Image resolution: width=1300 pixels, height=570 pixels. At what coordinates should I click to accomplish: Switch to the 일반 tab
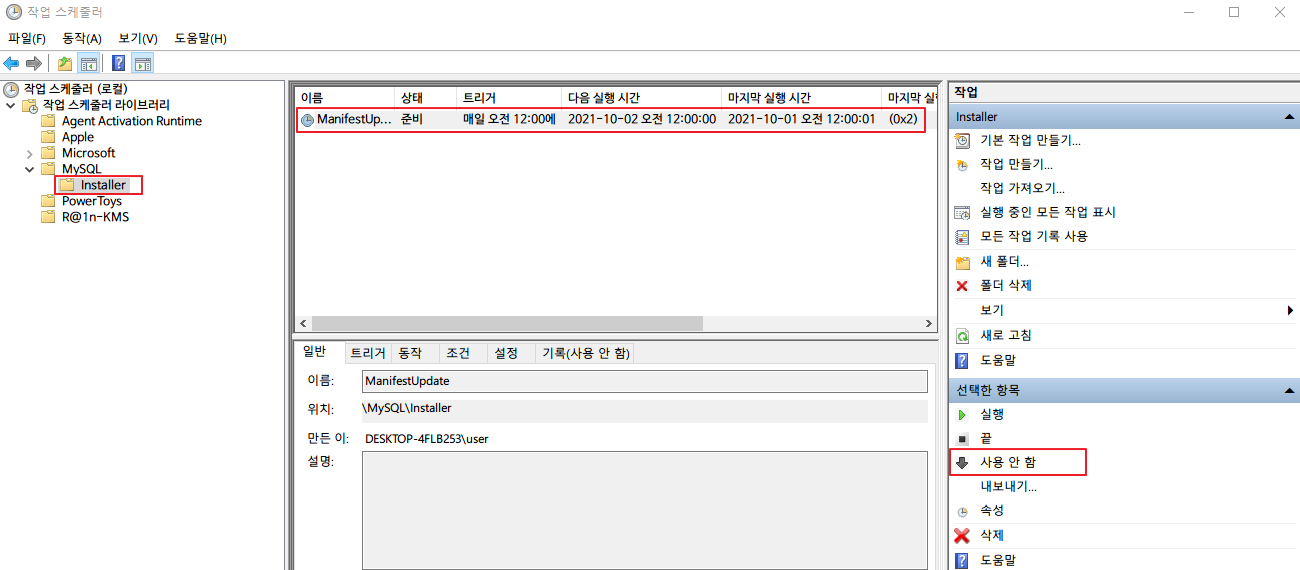314,352
